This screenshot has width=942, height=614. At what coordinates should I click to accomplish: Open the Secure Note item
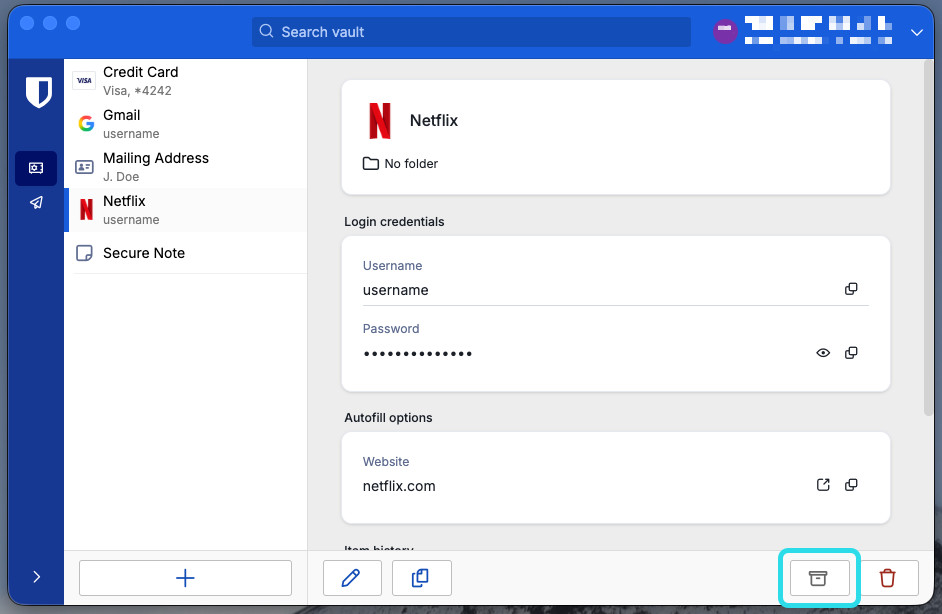point(143,253)
